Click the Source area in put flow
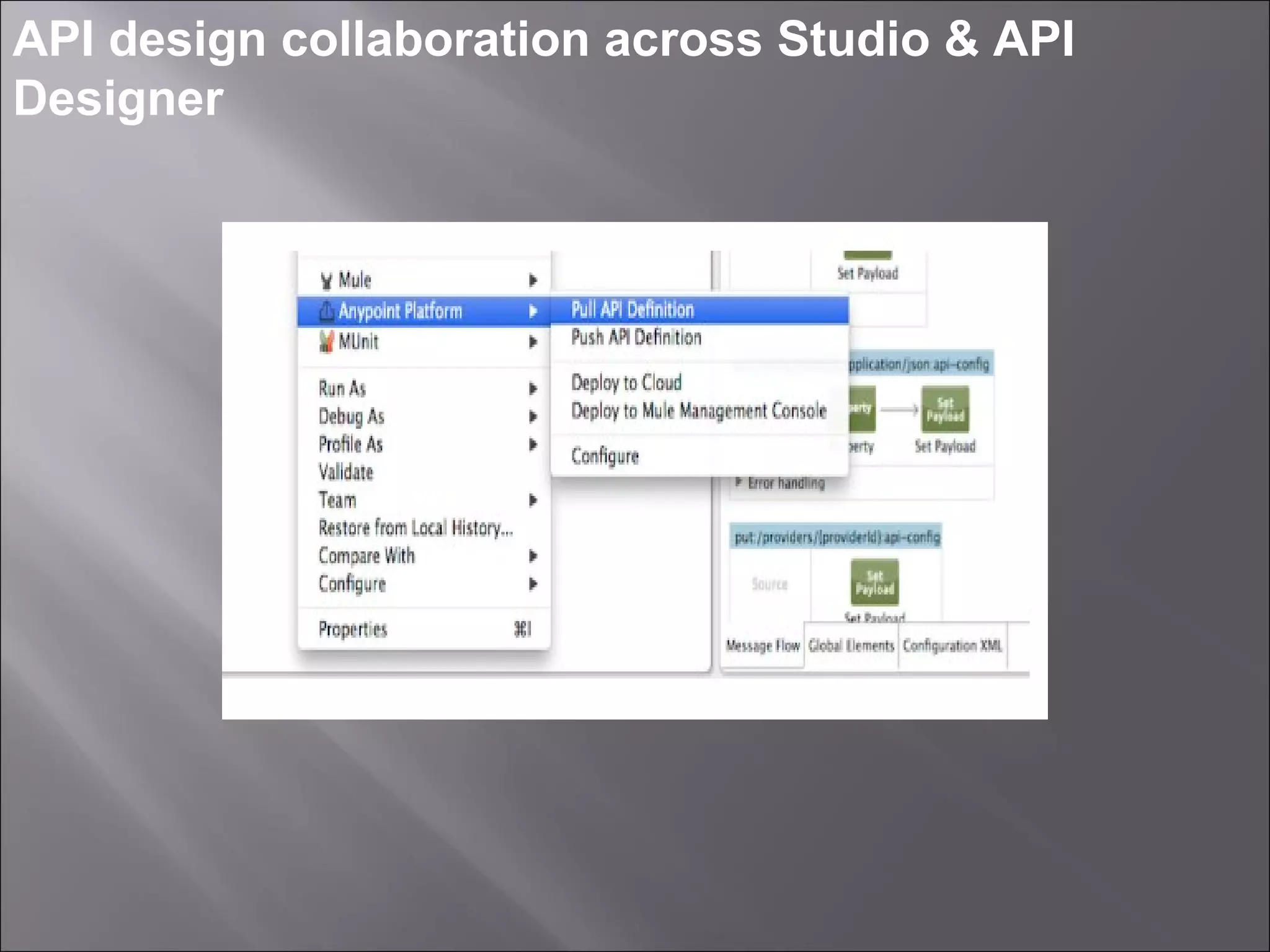The width and height of the screenshot is (1270, 952). coord(770,584)
